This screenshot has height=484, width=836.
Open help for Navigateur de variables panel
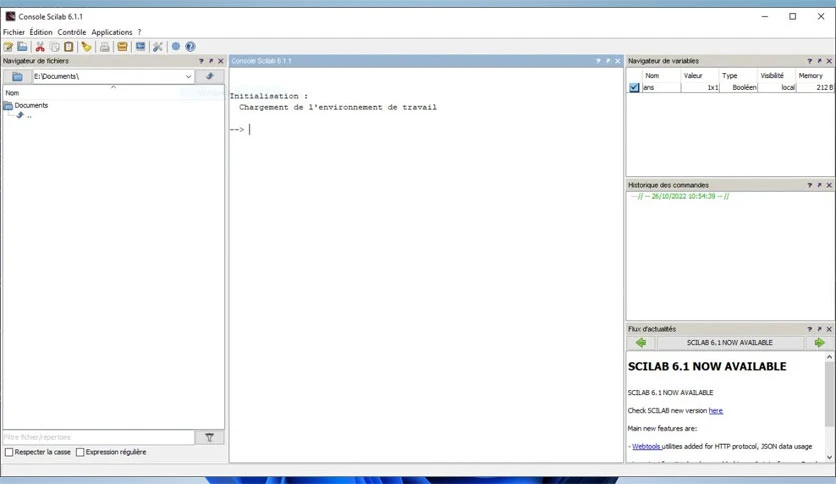(x=809, y=61)
